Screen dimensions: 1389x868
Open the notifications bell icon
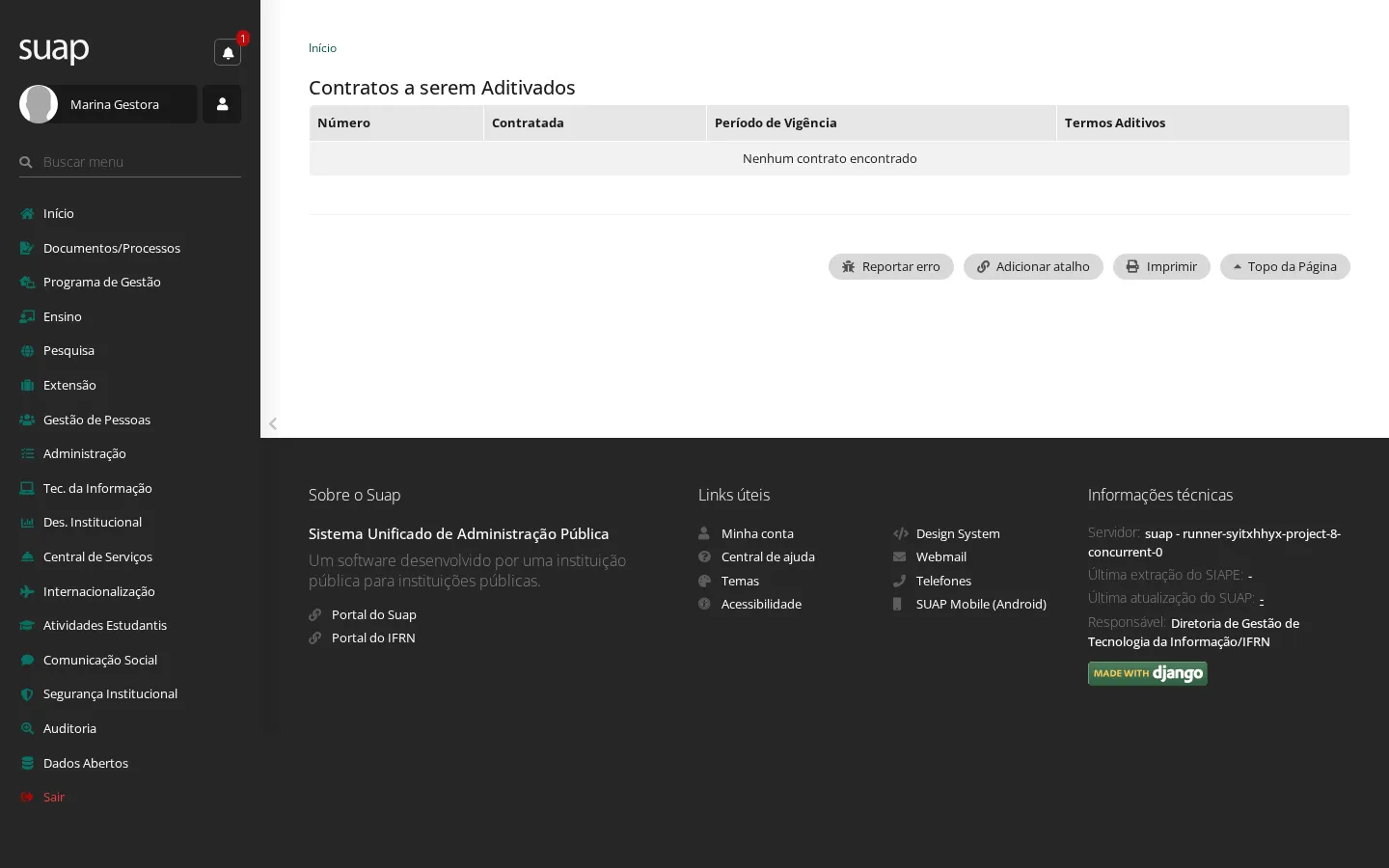tap(228, 53)
